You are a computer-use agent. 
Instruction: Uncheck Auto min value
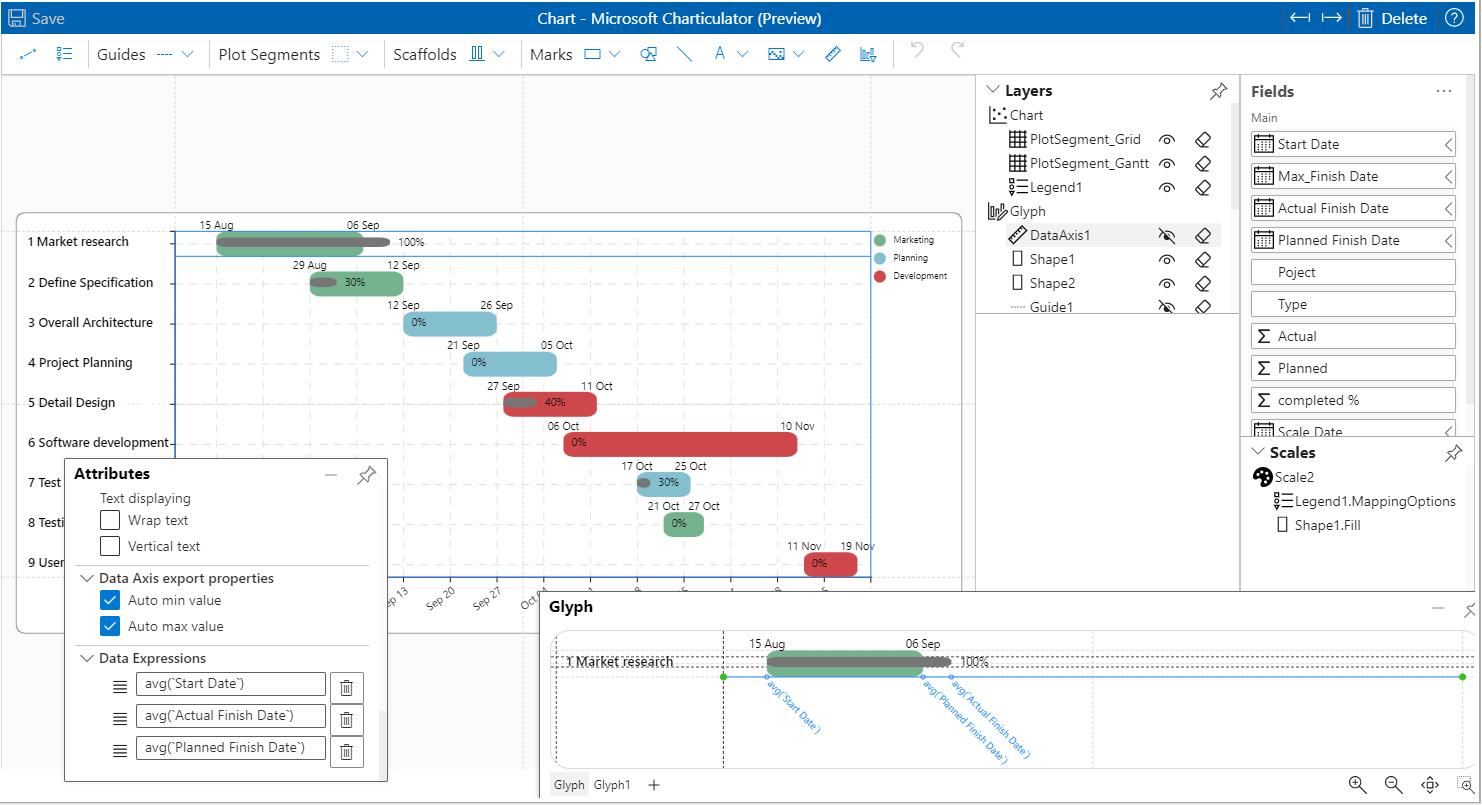110,601
